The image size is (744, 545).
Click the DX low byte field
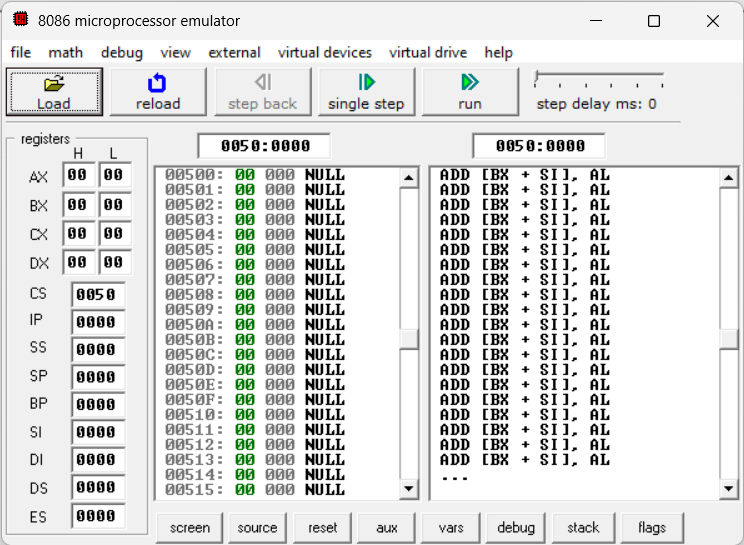point(114,262)
